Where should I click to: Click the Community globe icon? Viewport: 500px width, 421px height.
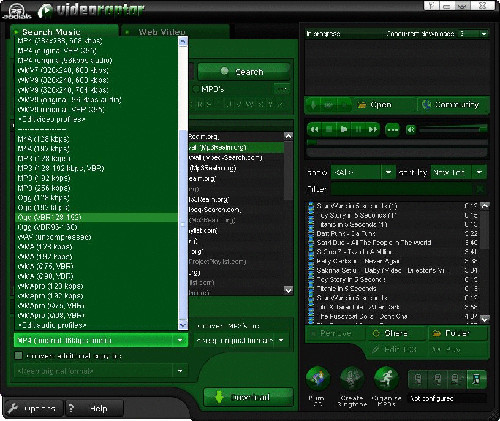(426, 105)
